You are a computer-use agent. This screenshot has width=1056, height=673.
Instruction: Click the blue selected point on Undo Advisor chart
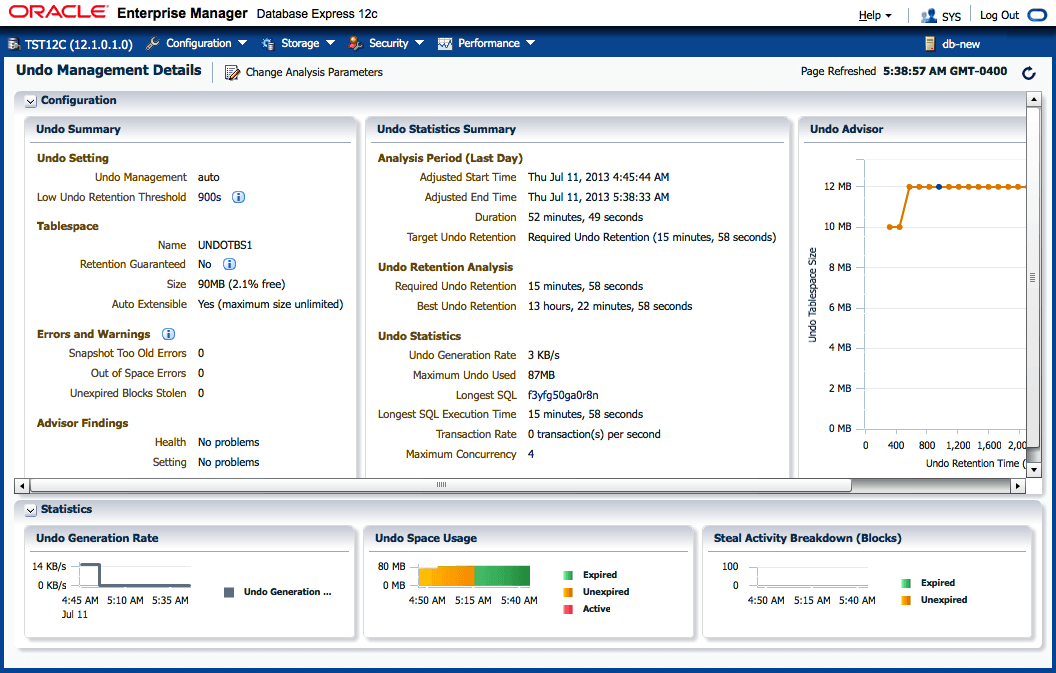[x=939, y=187]
